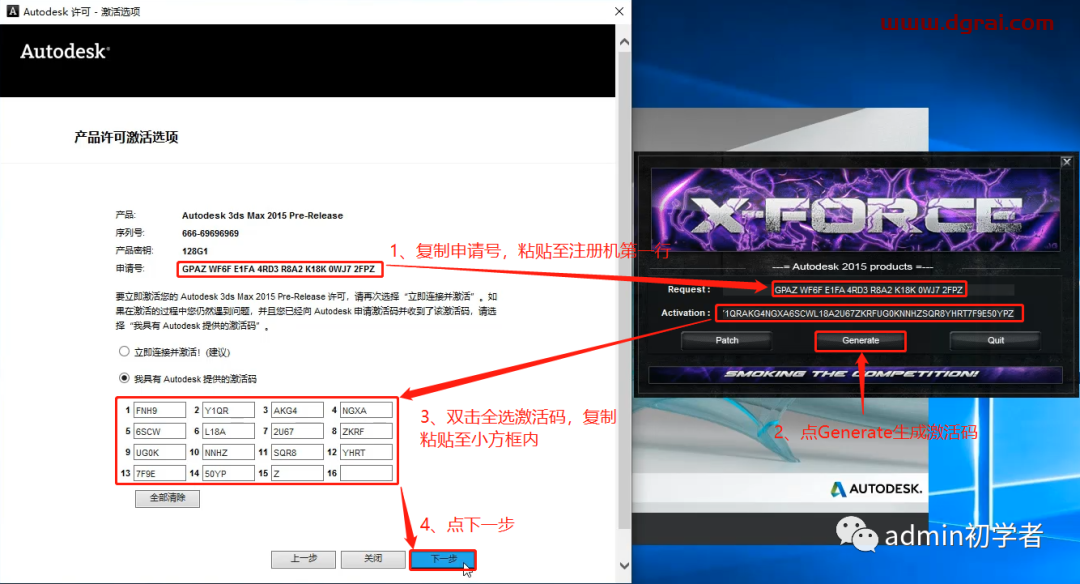Click activation code field 3 containing AKG4
This screenshot has height=584, width=1080.
tap(297, 410)
